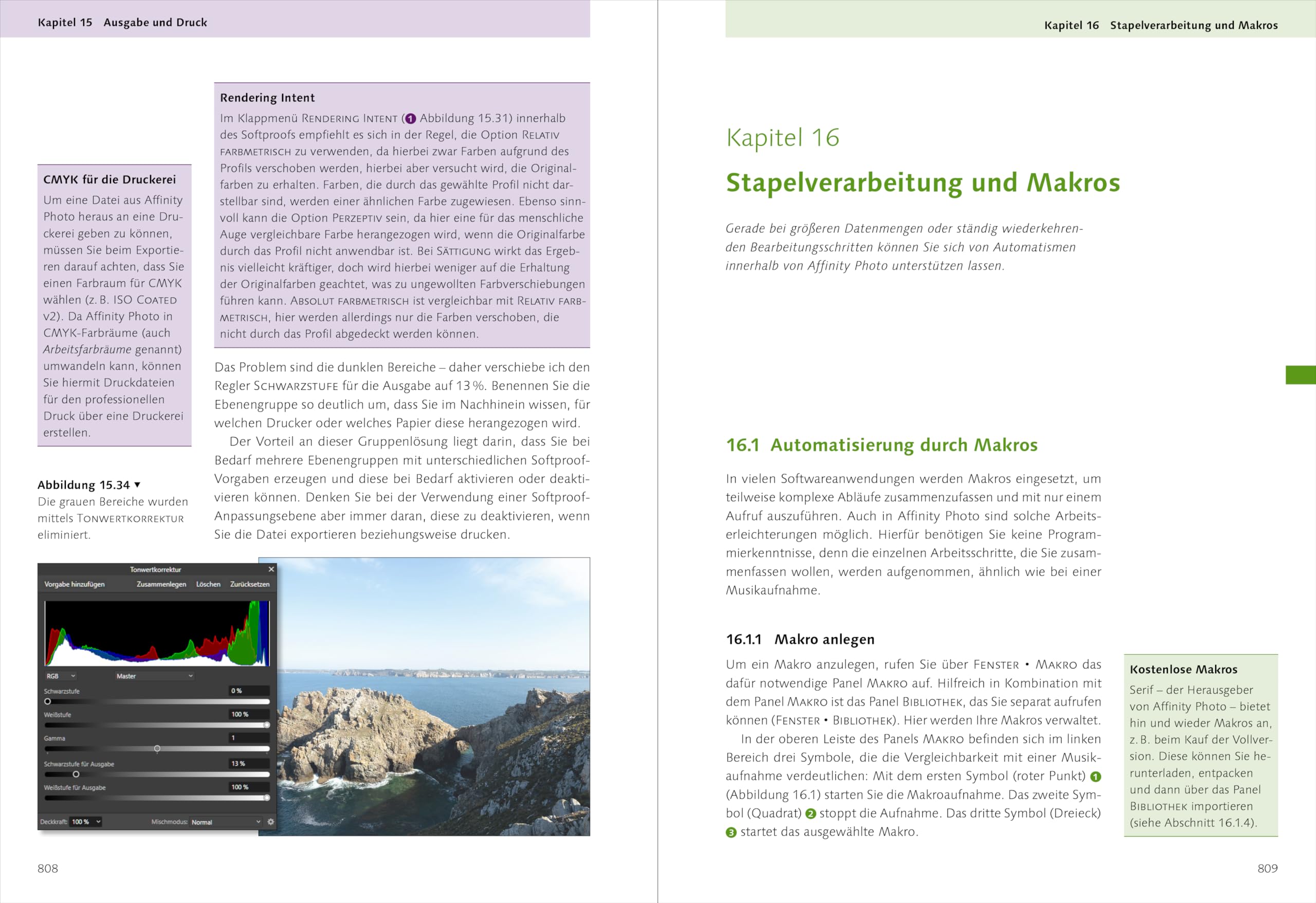The width and height of the screenshot is (1316, 903).
Task: Click Vorgabe hinzufügen button
Action: [x=74, y=584]
